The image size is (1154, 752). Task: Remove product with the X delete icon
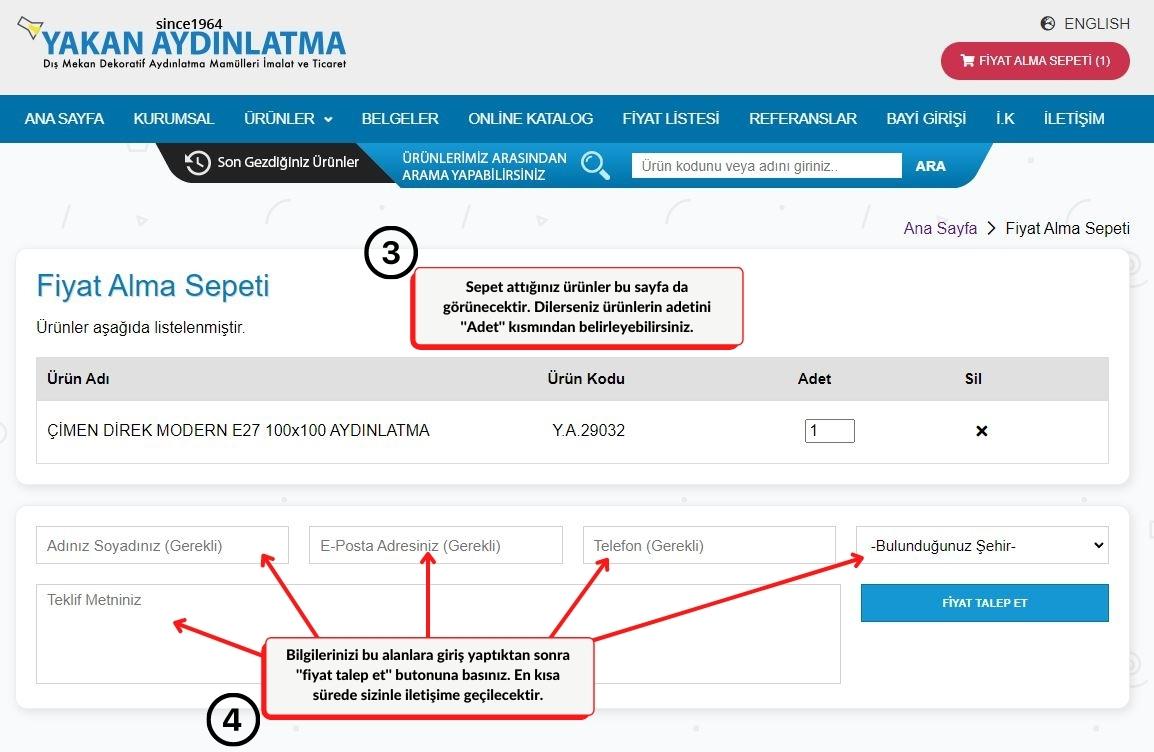click(981, 431)
